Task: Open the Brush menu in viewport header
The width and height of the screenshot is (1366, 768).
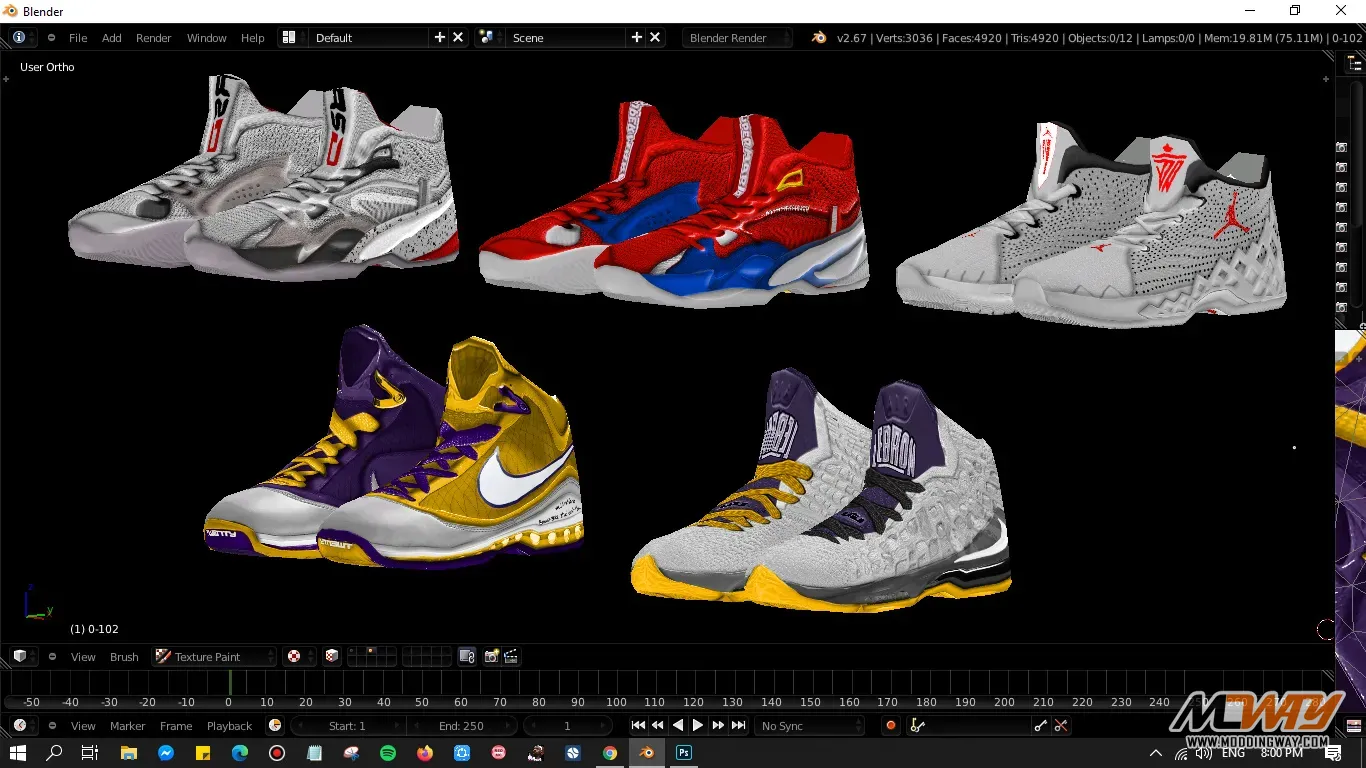Action: coord(124,657)
